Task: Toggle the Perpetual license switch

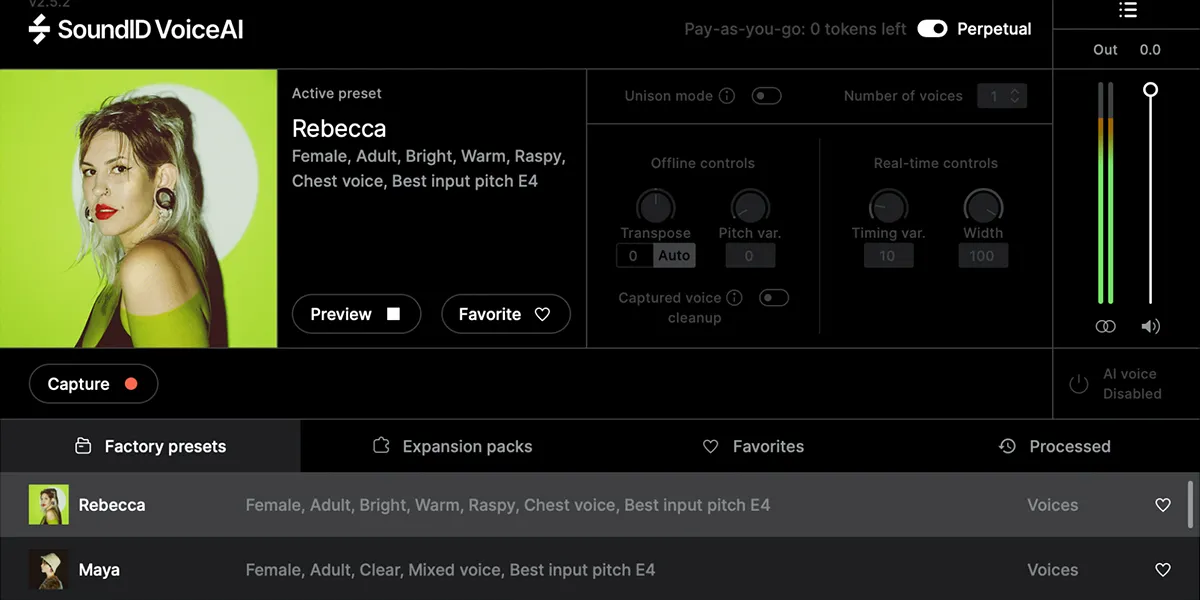Action: point(932,29)
